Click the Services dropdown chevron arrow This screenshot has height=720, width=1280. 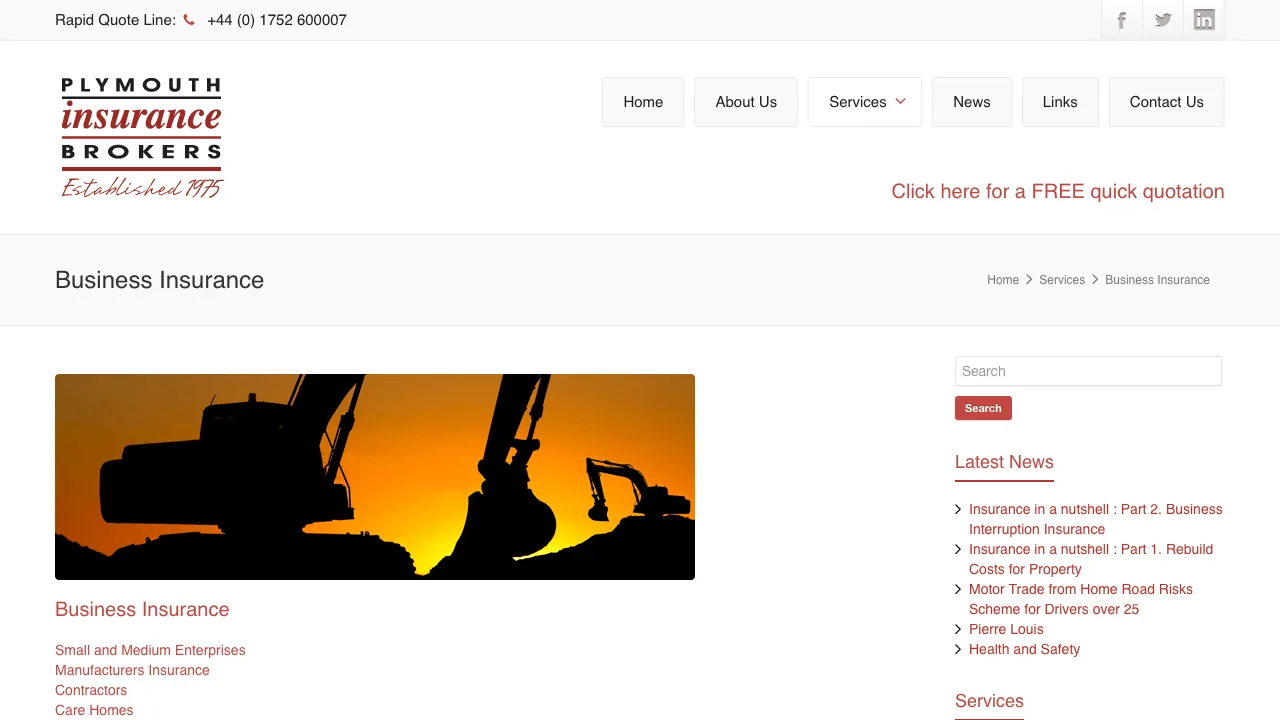pos(900,101)
